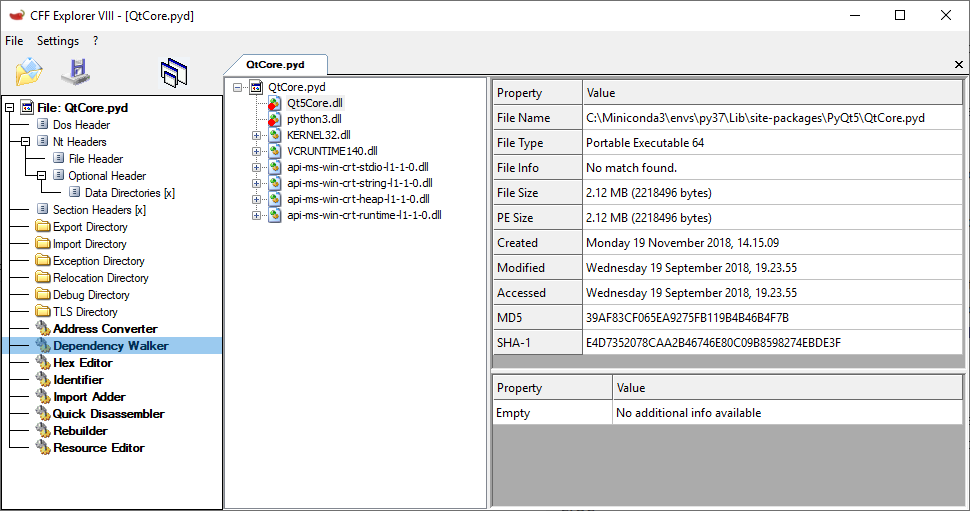The width and height of the screenshot is (970, 511).
Task: Click the api-ms-win-crt-runtime dll icon
Action: [275, 215]
